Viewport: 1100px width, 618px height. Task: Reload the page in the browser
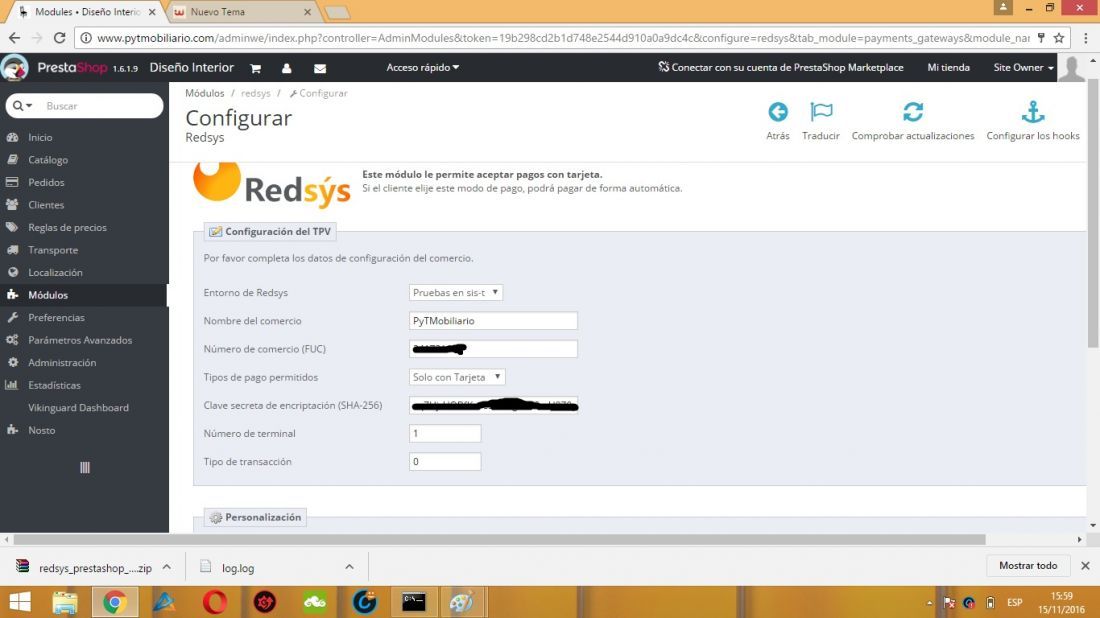pos(60,38)
